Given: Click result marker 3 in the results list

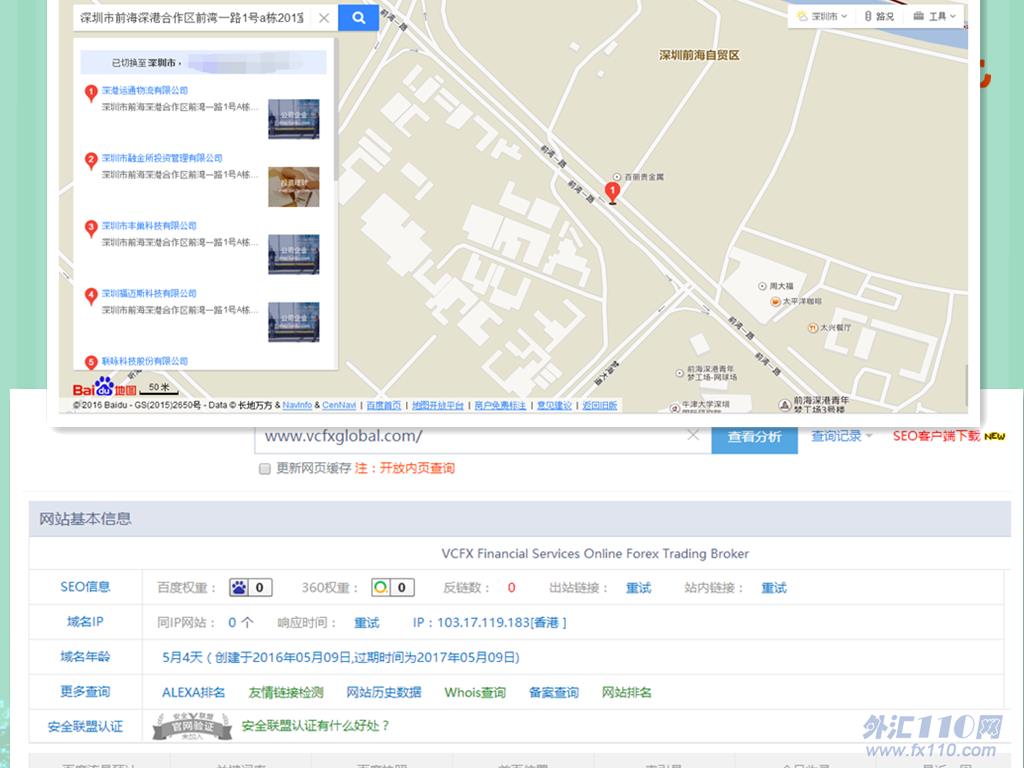Looking at the screenshot, I should coord(91,229).
